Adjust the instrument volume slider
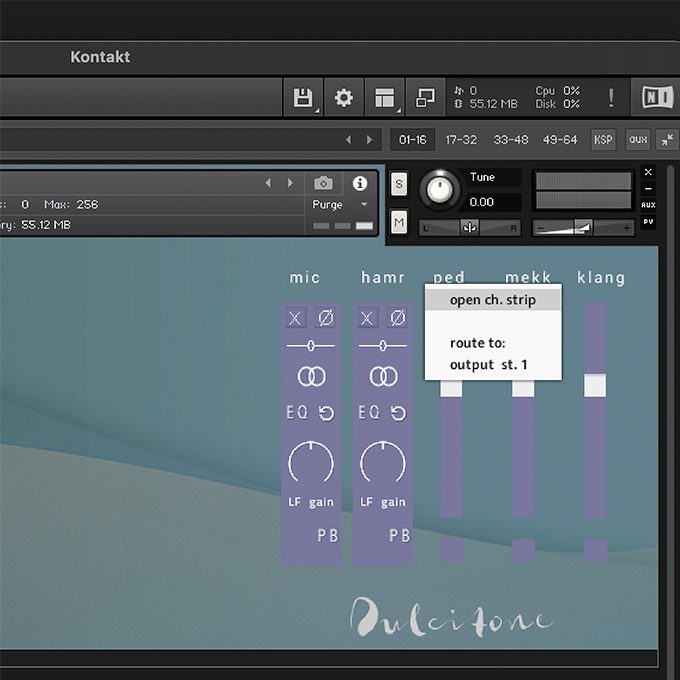Viewport: 680px width, 680px height. click(583, 227)
